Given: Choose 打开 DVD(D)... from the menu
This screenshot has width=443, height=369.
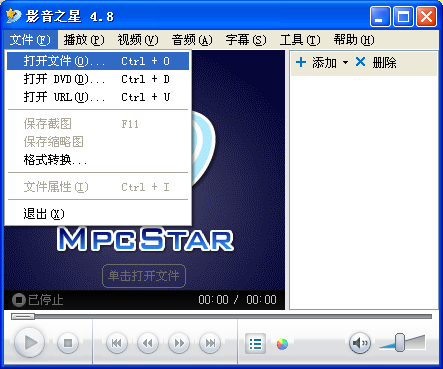Looking at the screenshot, I should (x=98, y=79).
